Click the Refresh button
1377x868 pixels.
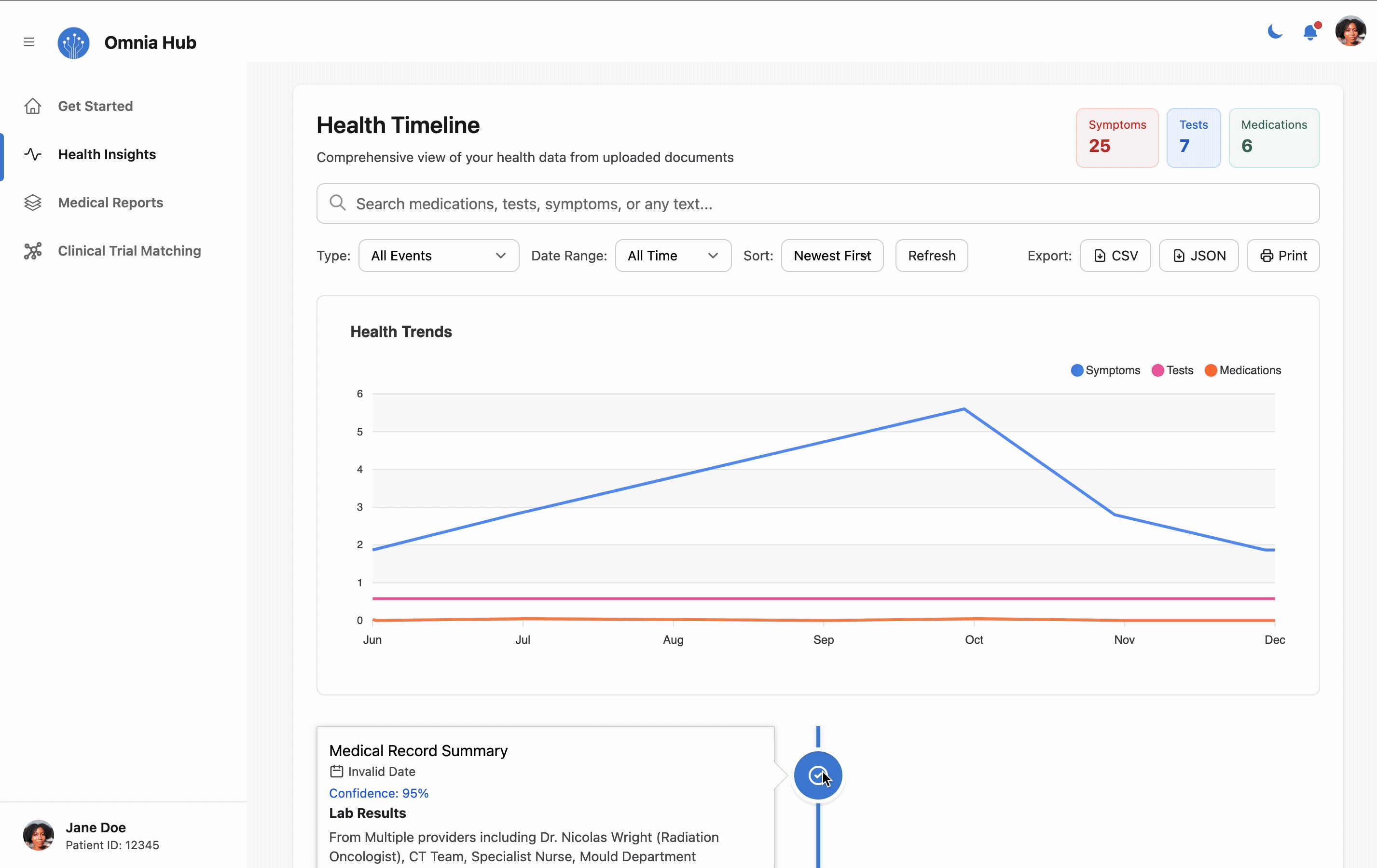931,256
